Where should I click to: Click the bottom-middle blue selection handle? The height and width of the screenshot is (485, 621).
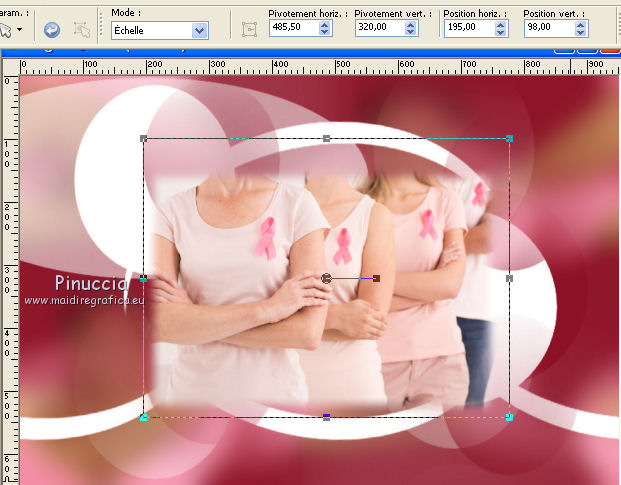click(326, 417)
